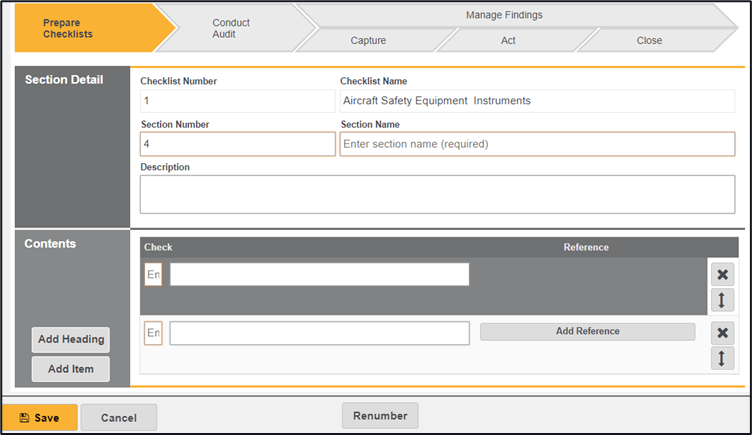Open the Capture findings step

pyautogui.click(x=368, y=41)
